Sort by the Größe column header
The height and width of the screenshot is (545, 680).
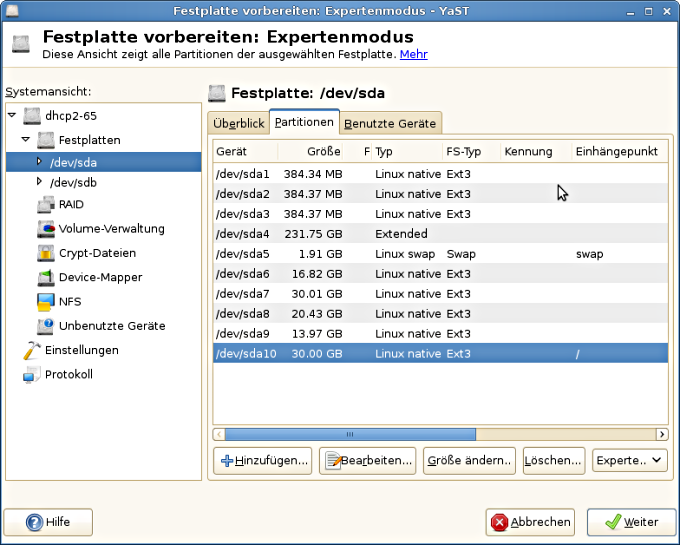click(310, 151)
